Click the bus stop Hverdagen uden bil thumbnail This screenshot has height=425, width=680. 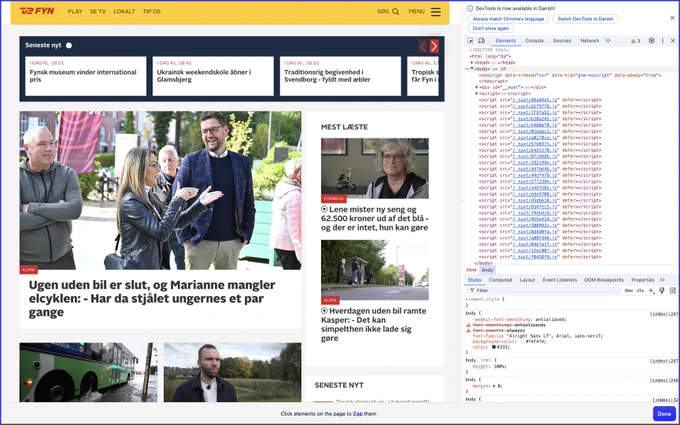click(375, 270)
